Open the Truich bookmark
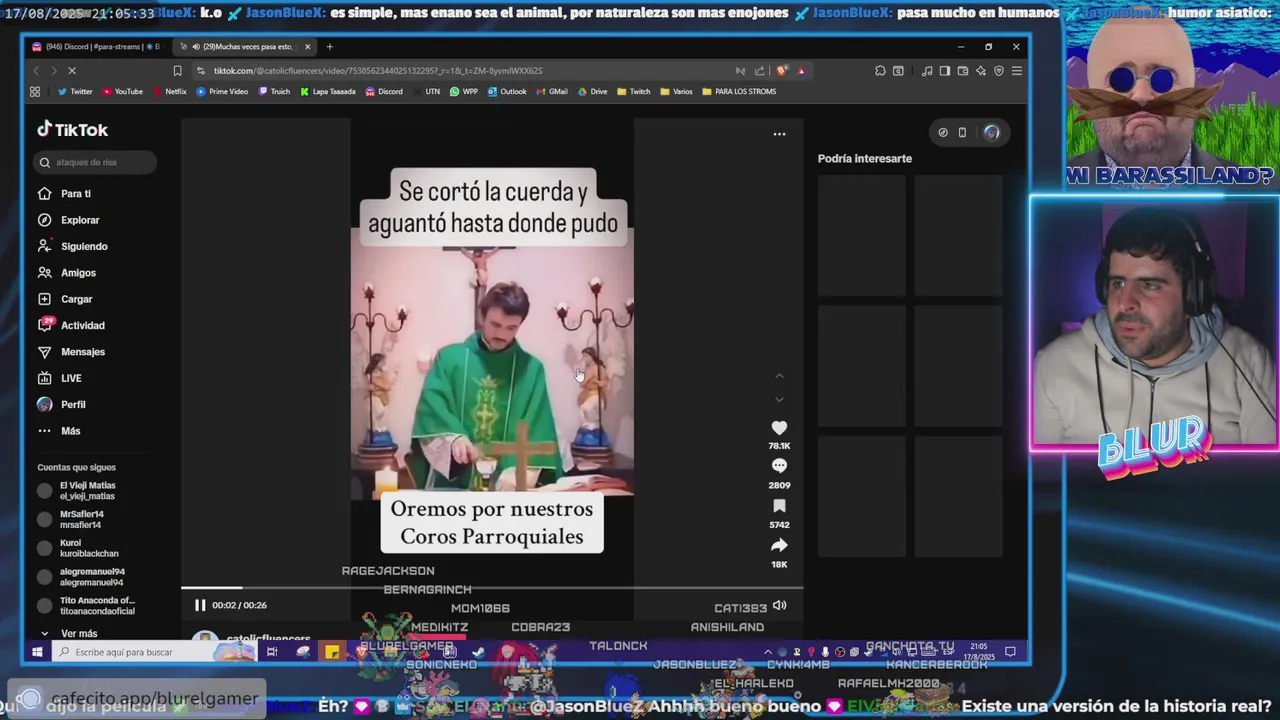The width and height of the screenshot is (1280, 720). coord(274,92)
